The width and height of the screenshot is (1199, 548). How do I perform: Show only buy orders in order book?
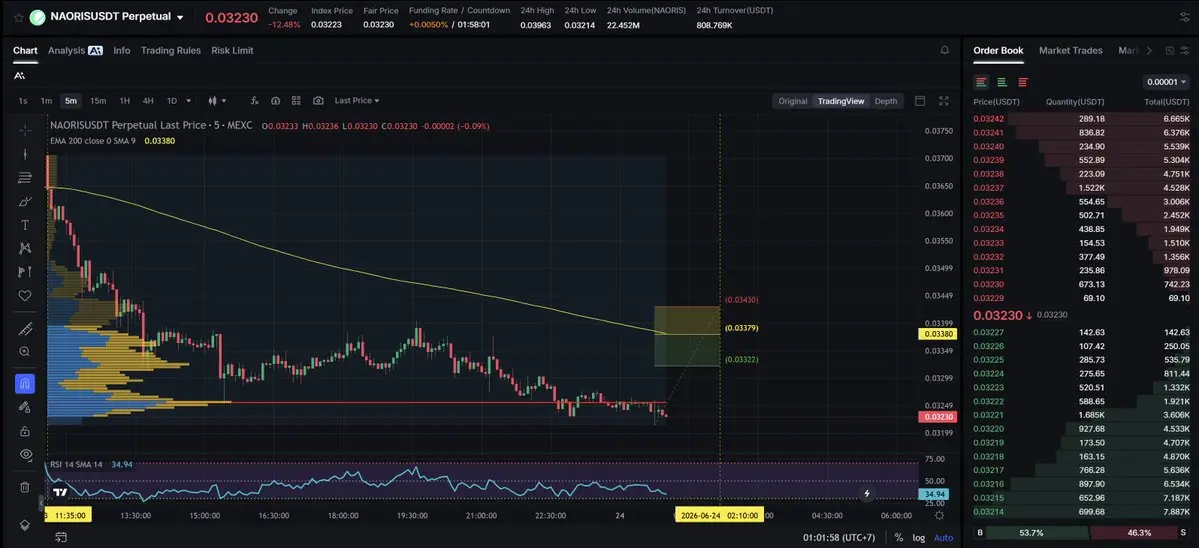coord(1002,82)
